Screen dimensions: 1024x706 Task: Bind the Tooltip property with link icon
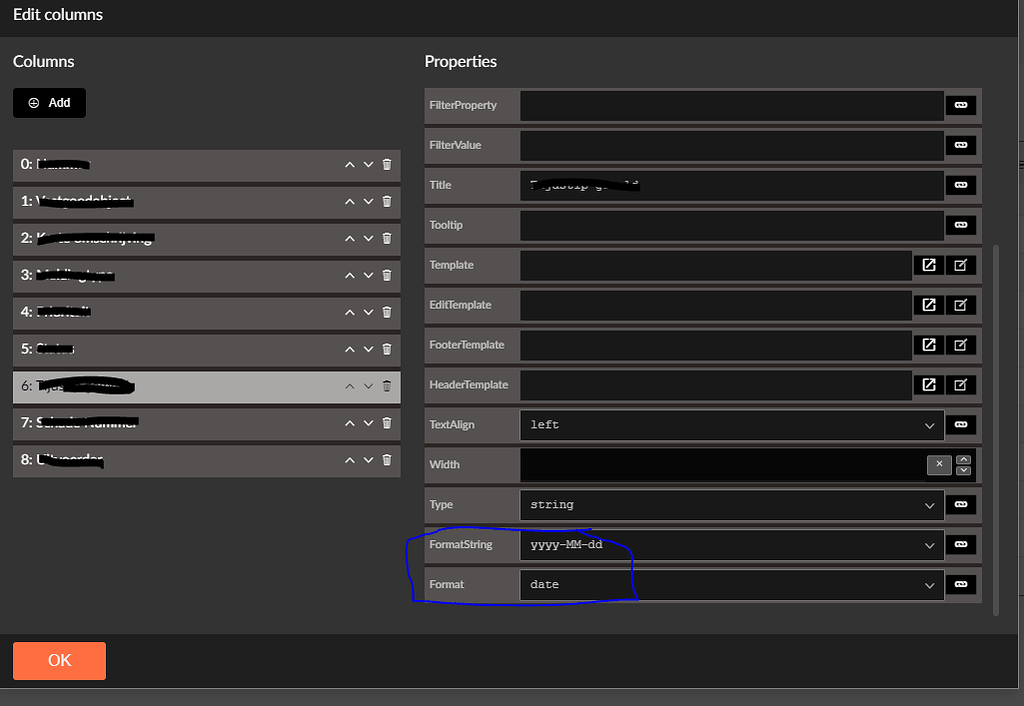961,225
